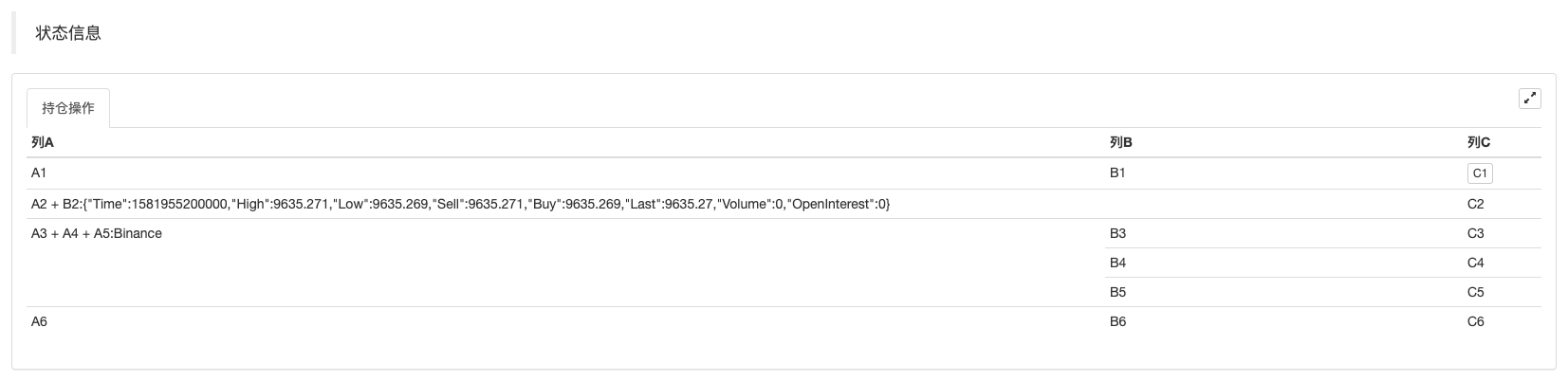1568x382 pixels.
Task: Click the 状态信息 section heading
Action: click(68, 33)
